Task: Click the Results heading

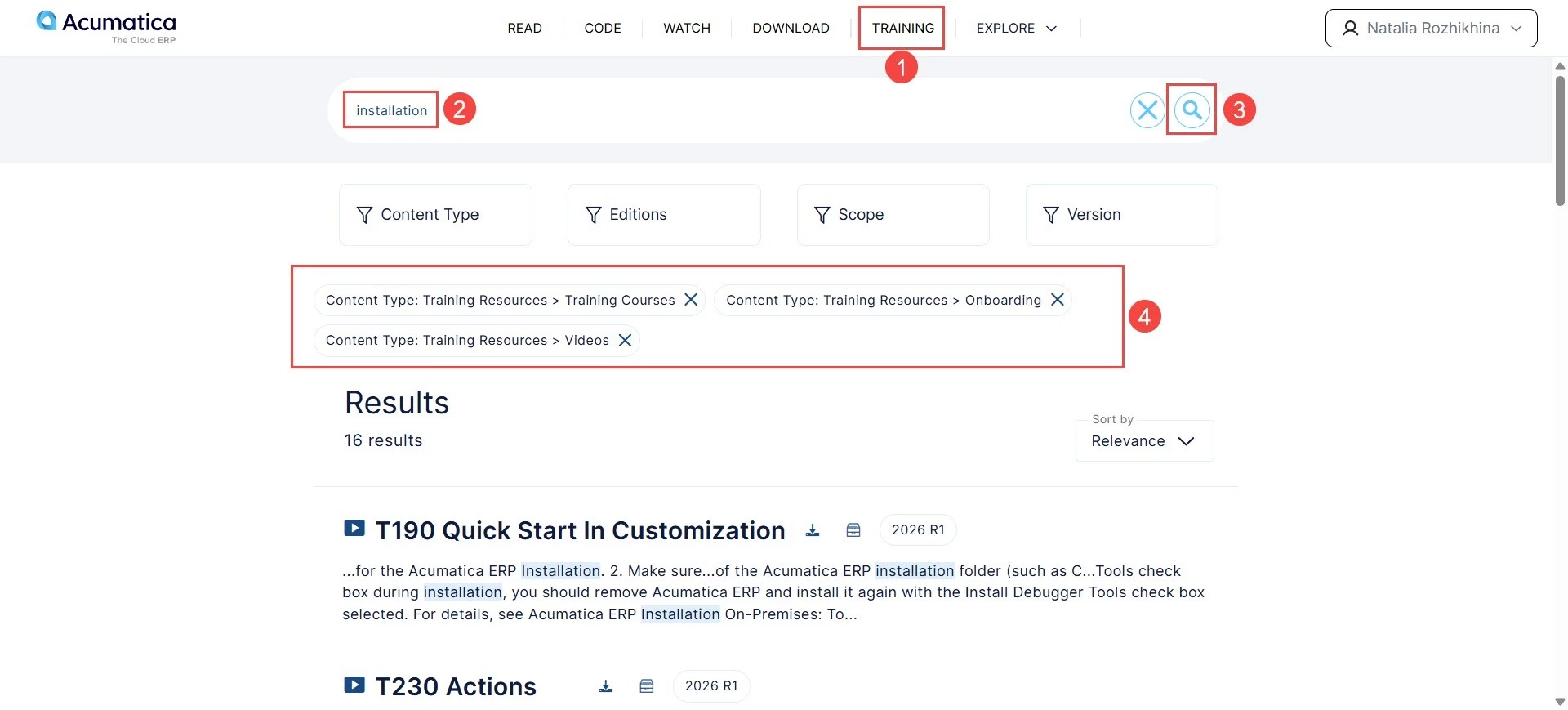Action: [x=397, y=403]
